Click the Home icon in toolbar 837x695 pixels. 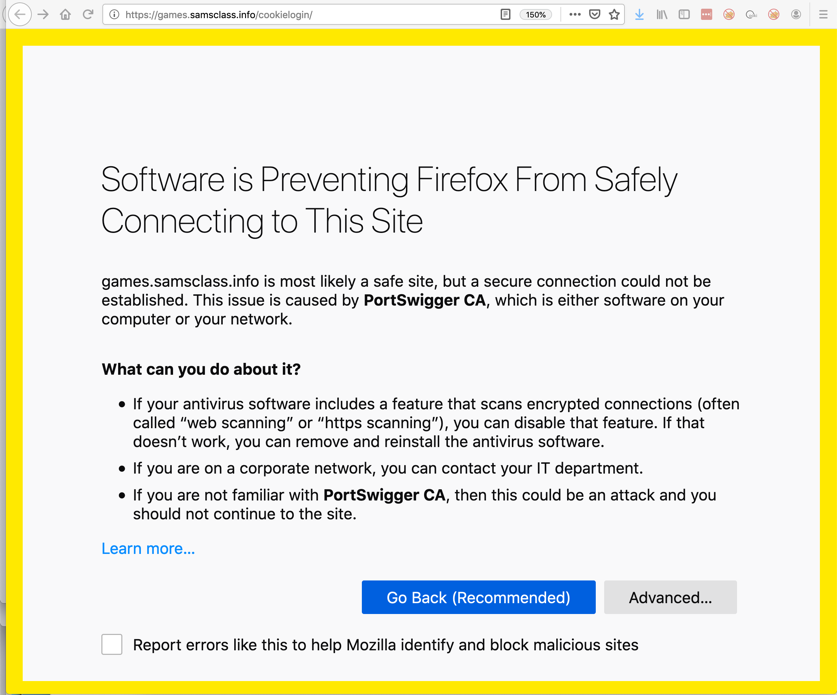65,15
